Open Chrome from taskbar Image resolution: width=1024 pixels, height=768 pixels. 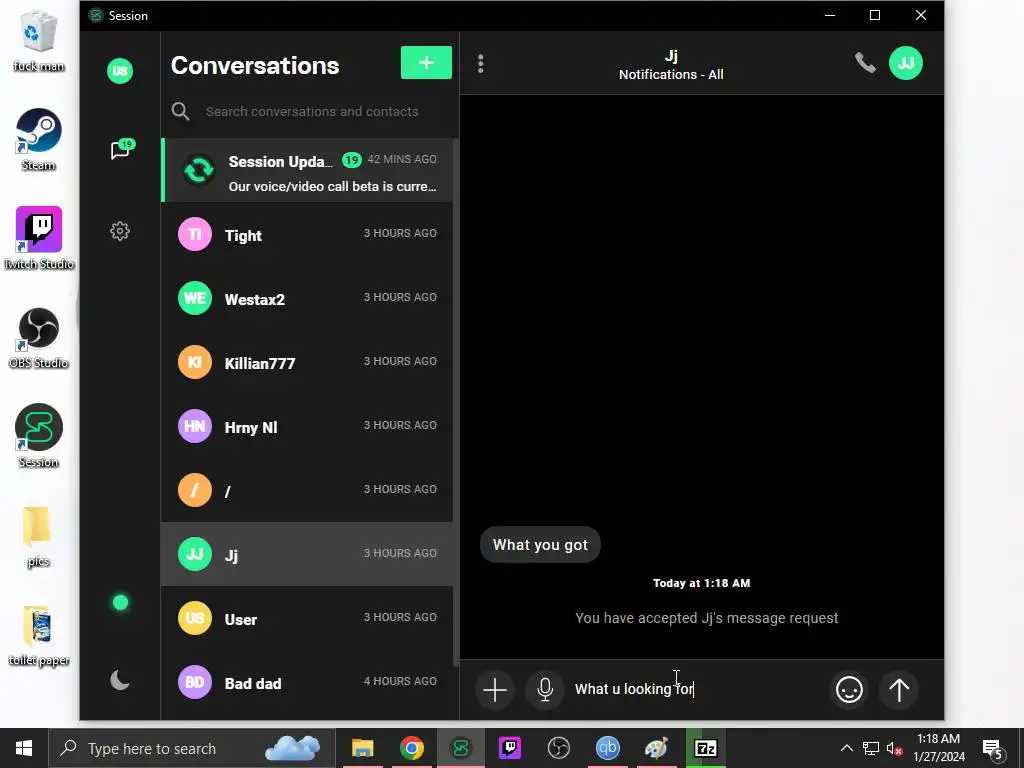(x=411, y=748)
